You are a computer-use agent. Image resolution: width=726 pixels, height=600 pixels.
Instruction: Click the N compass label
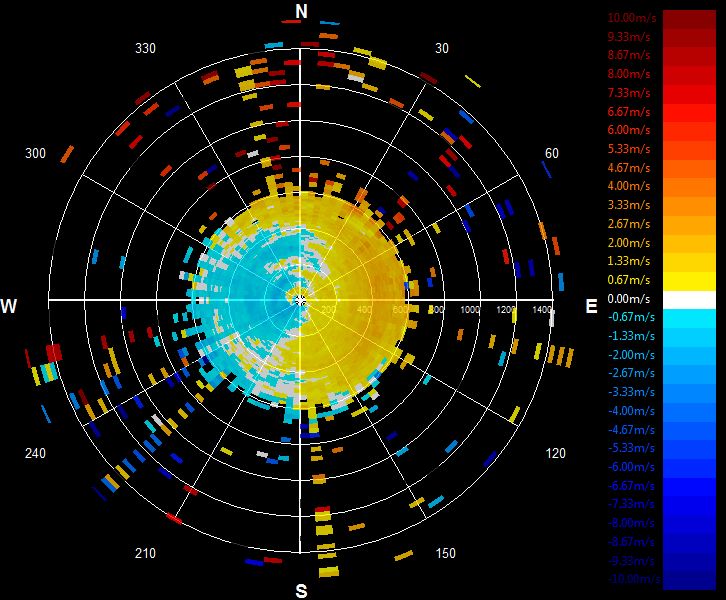pyautogui.click(x=301, y=12)
